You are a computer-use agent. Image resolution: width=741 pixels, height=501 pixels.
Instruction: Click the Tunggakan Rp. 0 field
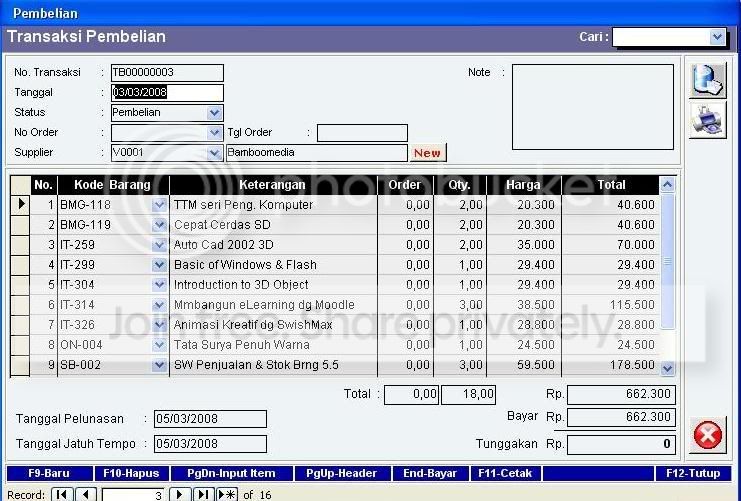tap(621, 444)
